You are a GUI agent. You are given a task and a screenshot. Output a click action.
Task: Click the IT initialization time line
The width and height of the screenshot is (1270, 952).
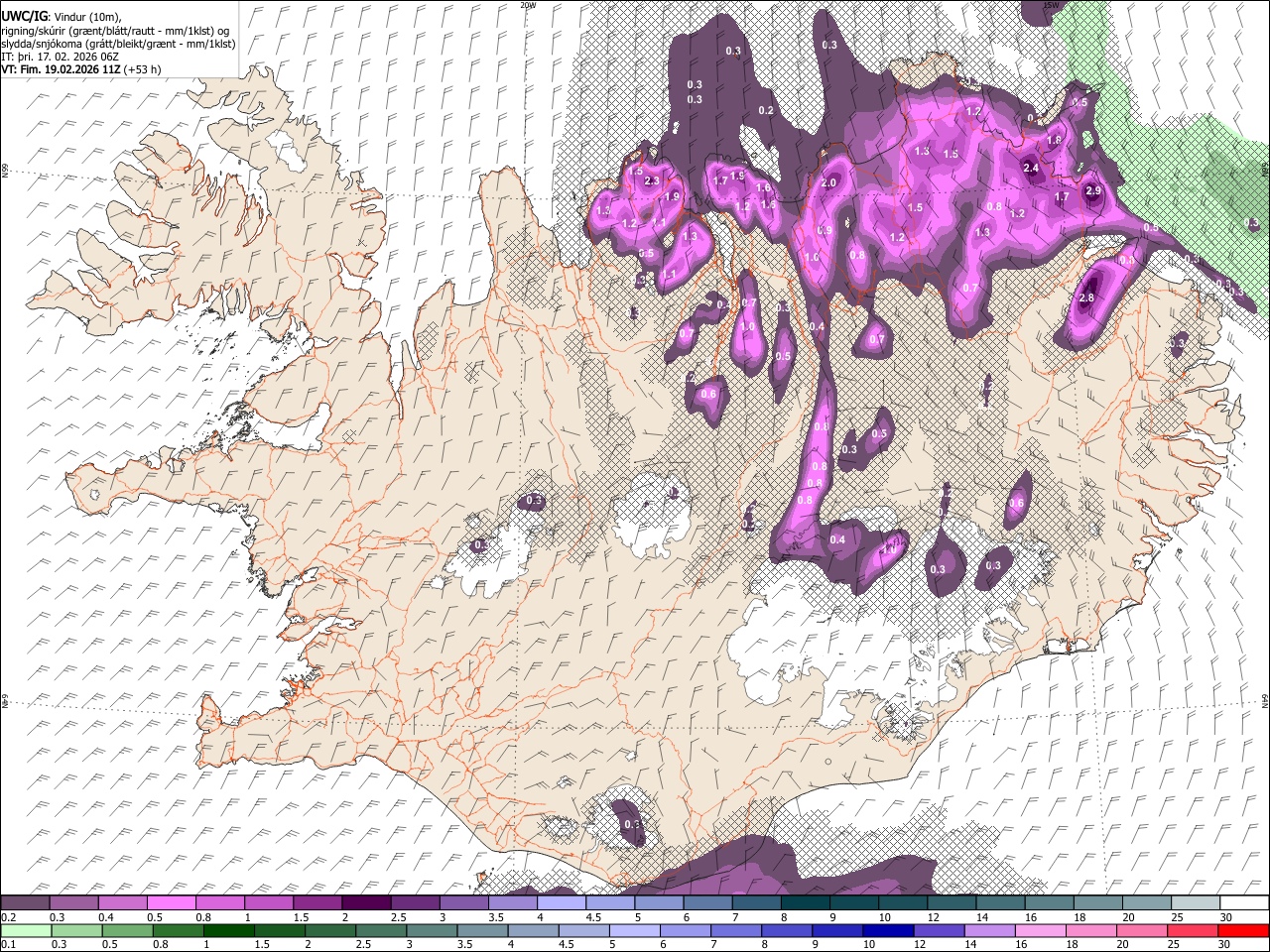tap(62, 57)
